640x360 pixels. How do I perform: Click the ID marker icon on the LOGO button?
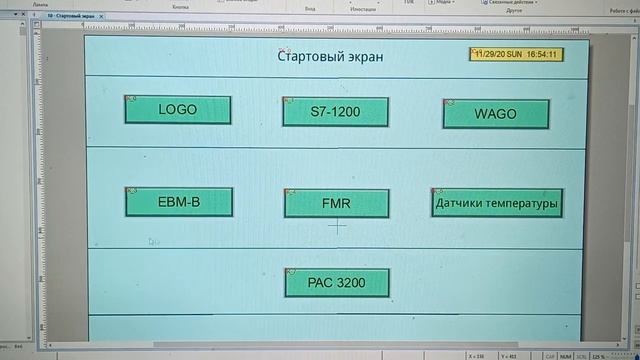[x=130, y=99]
